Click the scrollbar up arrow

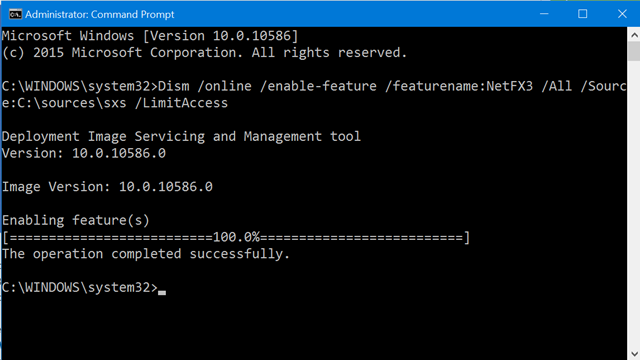(x=634, y=36)
